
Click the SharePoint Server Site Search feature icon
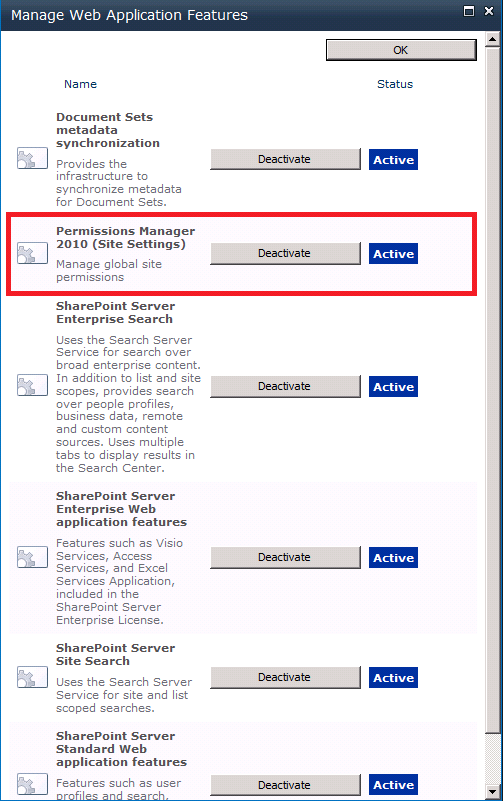(32, 677)
